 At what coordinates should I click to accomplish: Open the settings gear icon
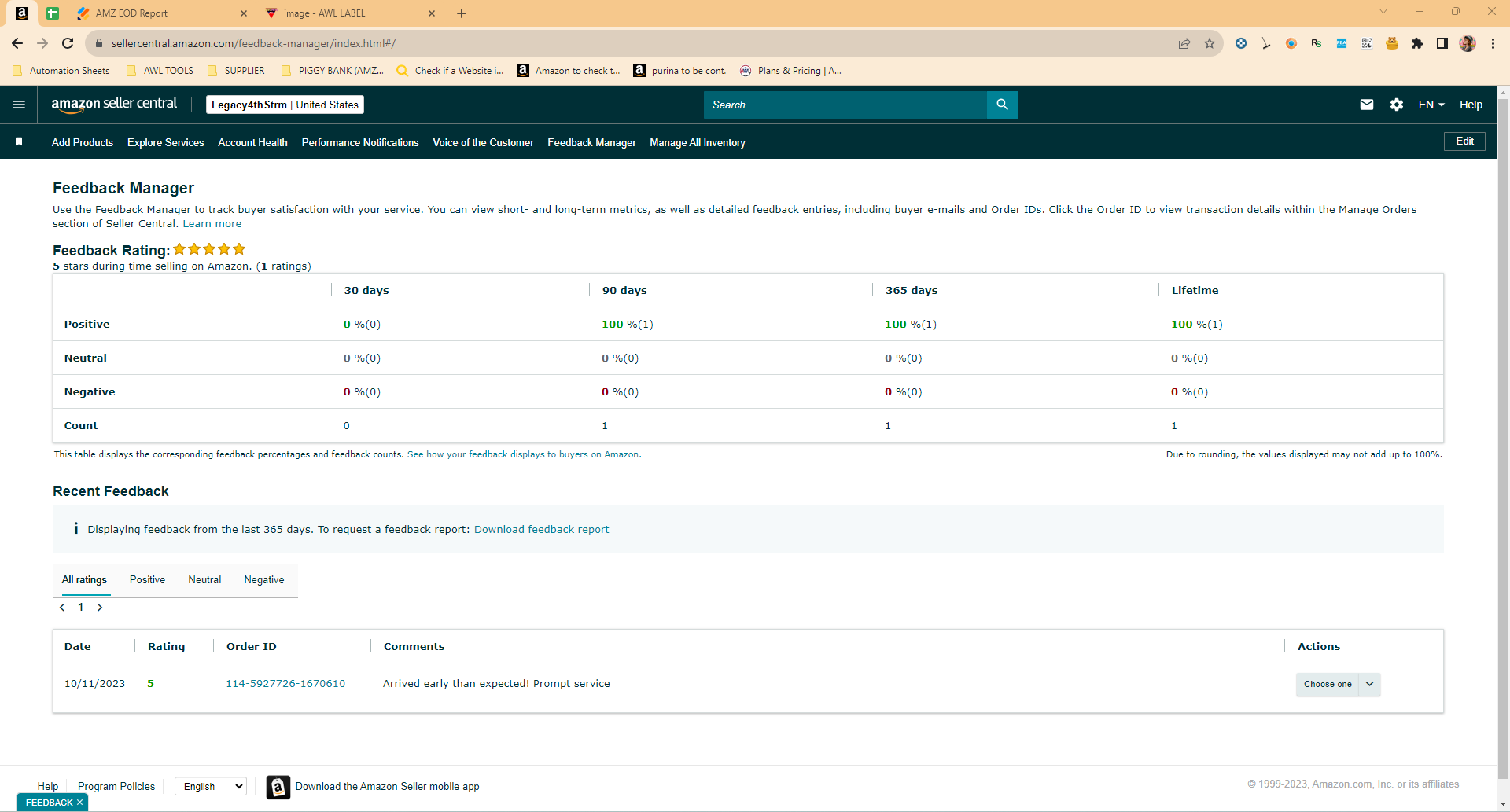pyautogui.click(x=1397, y=105)
